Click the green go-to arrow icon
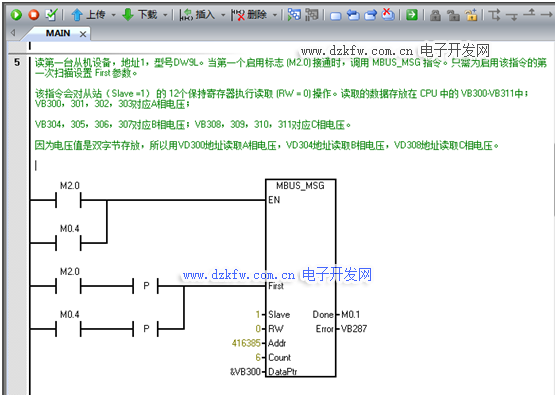The width and height of the screenshot is (557, 397). click(x=412, y=15)
